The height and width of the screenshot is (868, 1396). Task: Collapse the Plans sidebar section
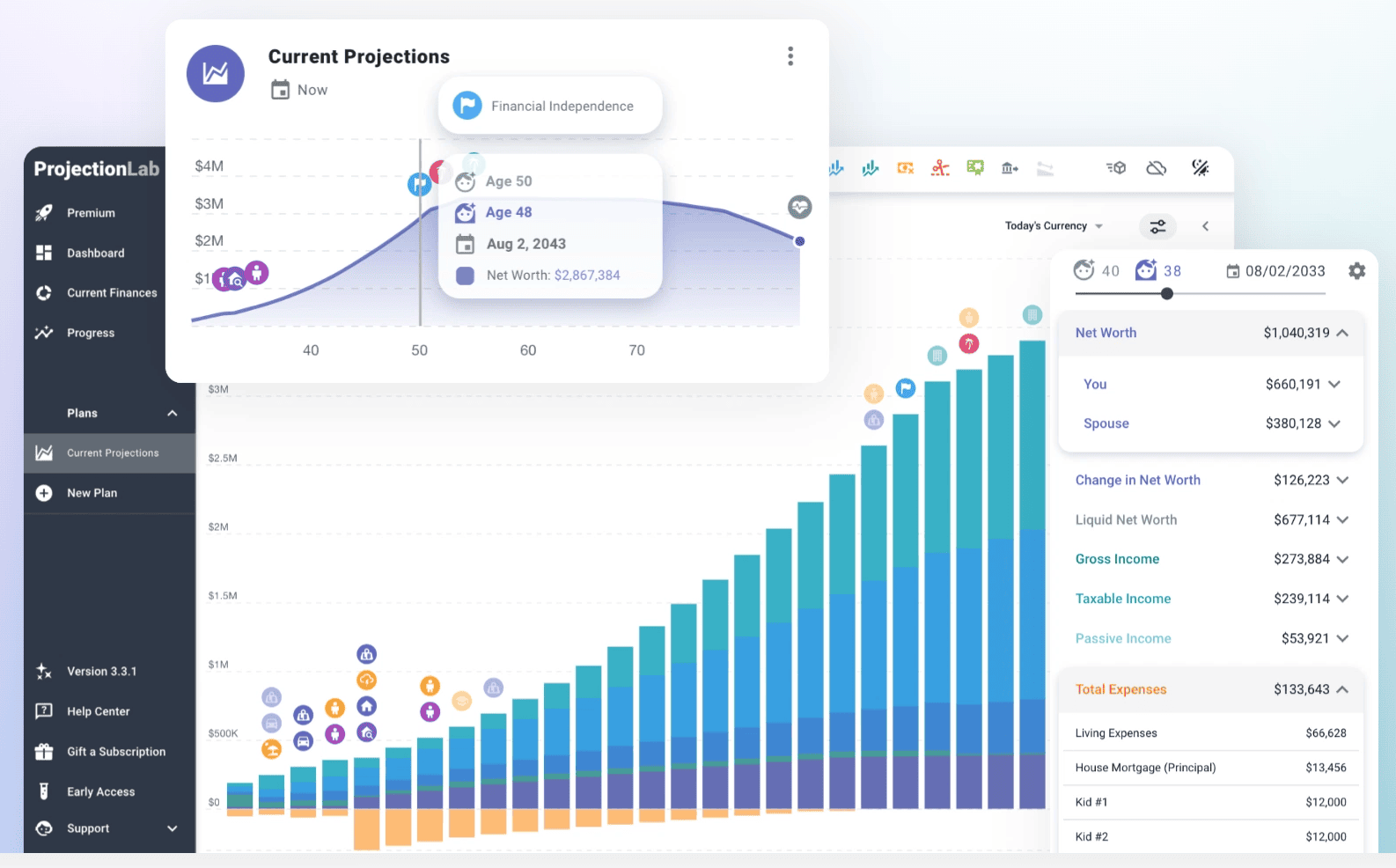click(x=173, y=413)
